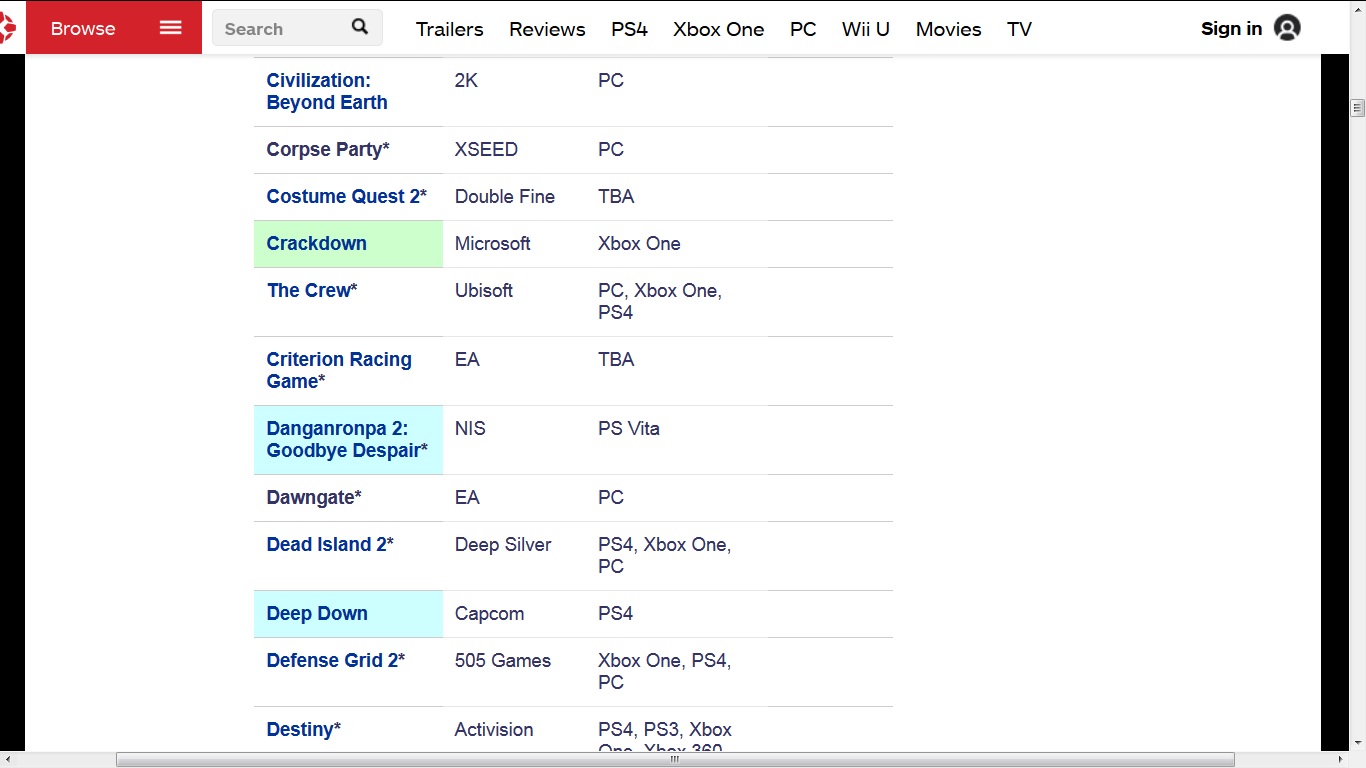The width and height of the screenshot is (1366, 768).
Task: Open the Reviews section
Action: point(547,29)
